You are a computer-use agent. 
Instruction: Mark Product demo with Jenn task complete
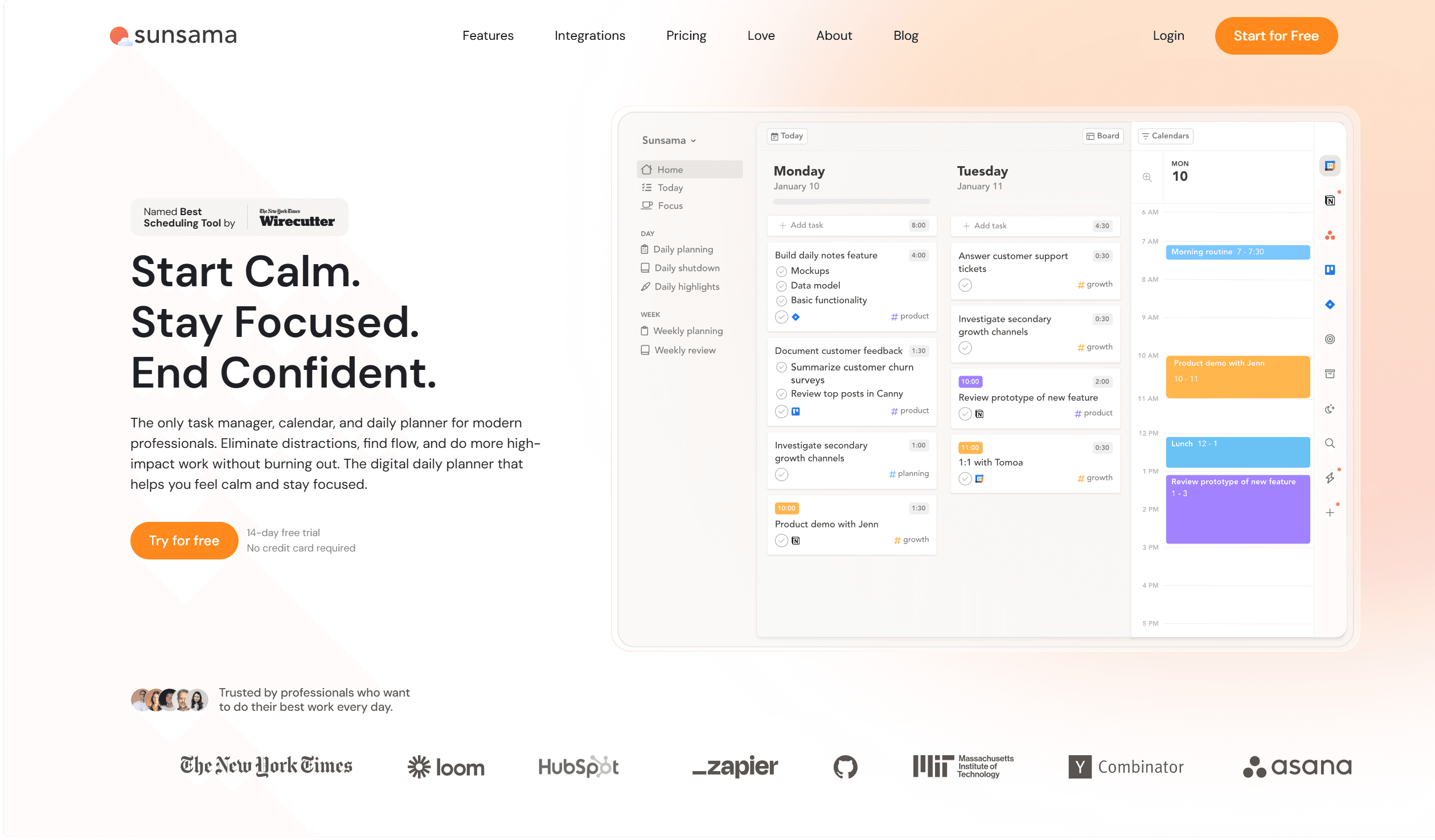point(781,541)
